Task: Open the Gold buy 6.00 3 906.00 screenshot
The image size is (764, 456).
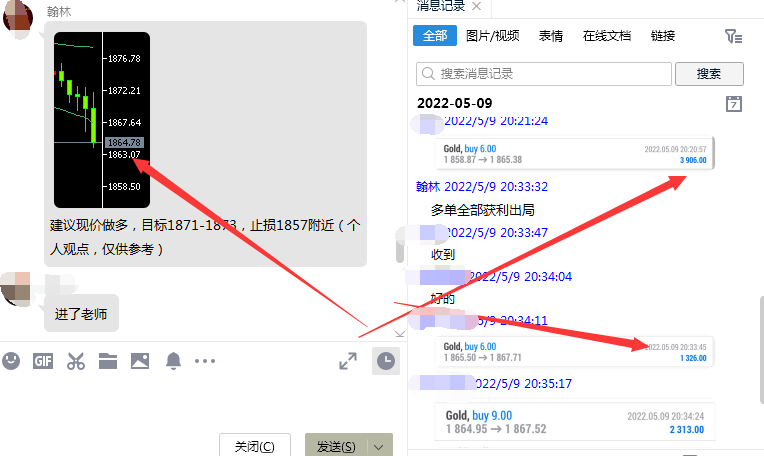Action: click(574, 153)
